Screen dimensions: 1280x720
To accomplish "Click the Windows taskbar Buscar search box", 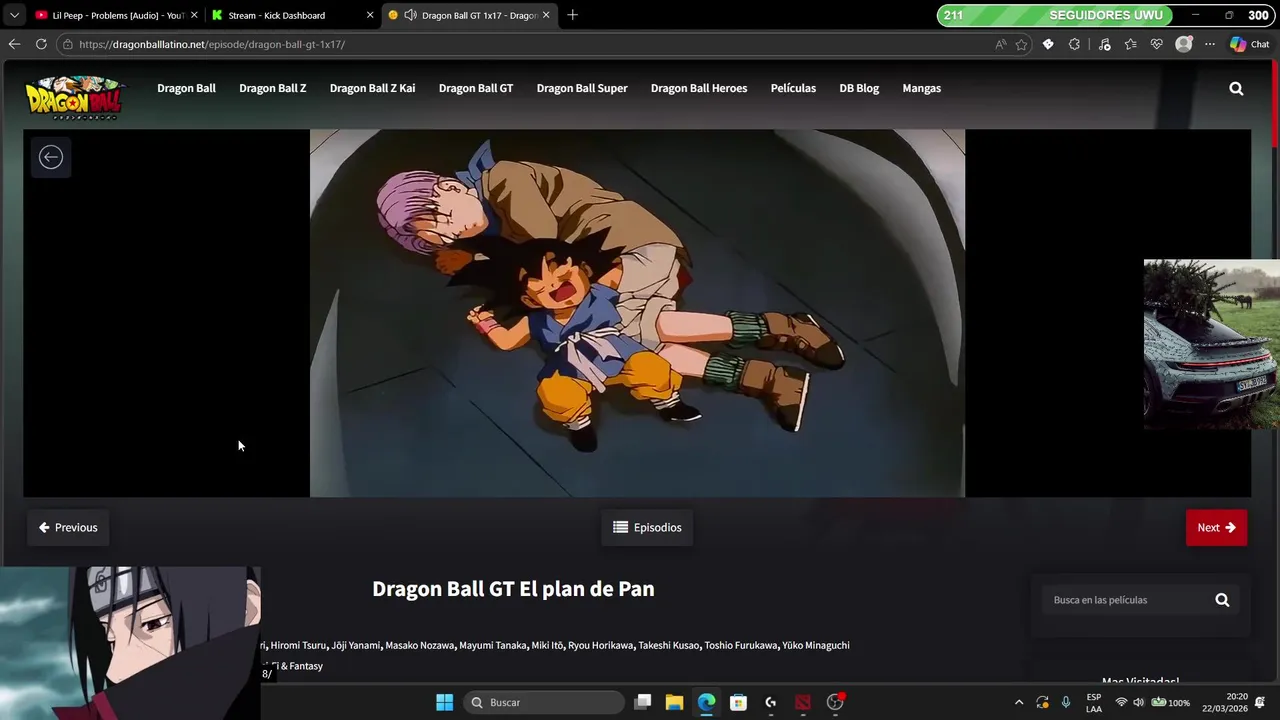I will click(544, 702).
